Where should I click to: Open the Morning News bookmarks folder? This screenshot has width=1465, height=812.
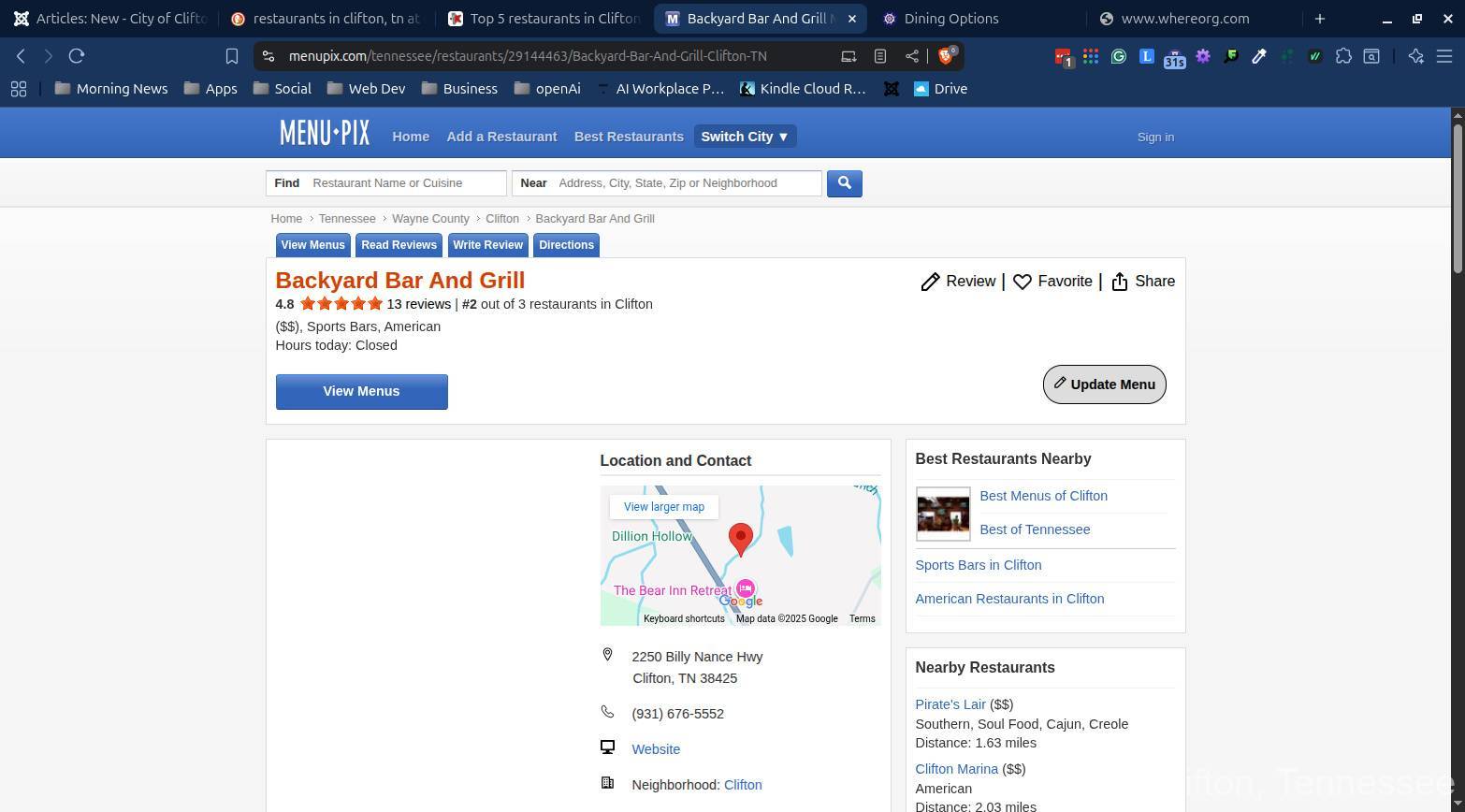coord(111,89)
